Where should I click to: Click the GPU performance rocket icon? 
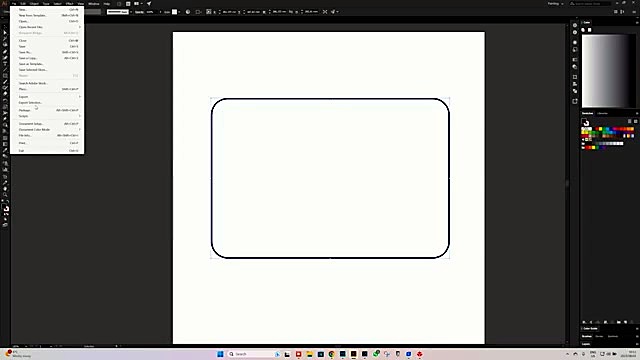tap(149, 4)
